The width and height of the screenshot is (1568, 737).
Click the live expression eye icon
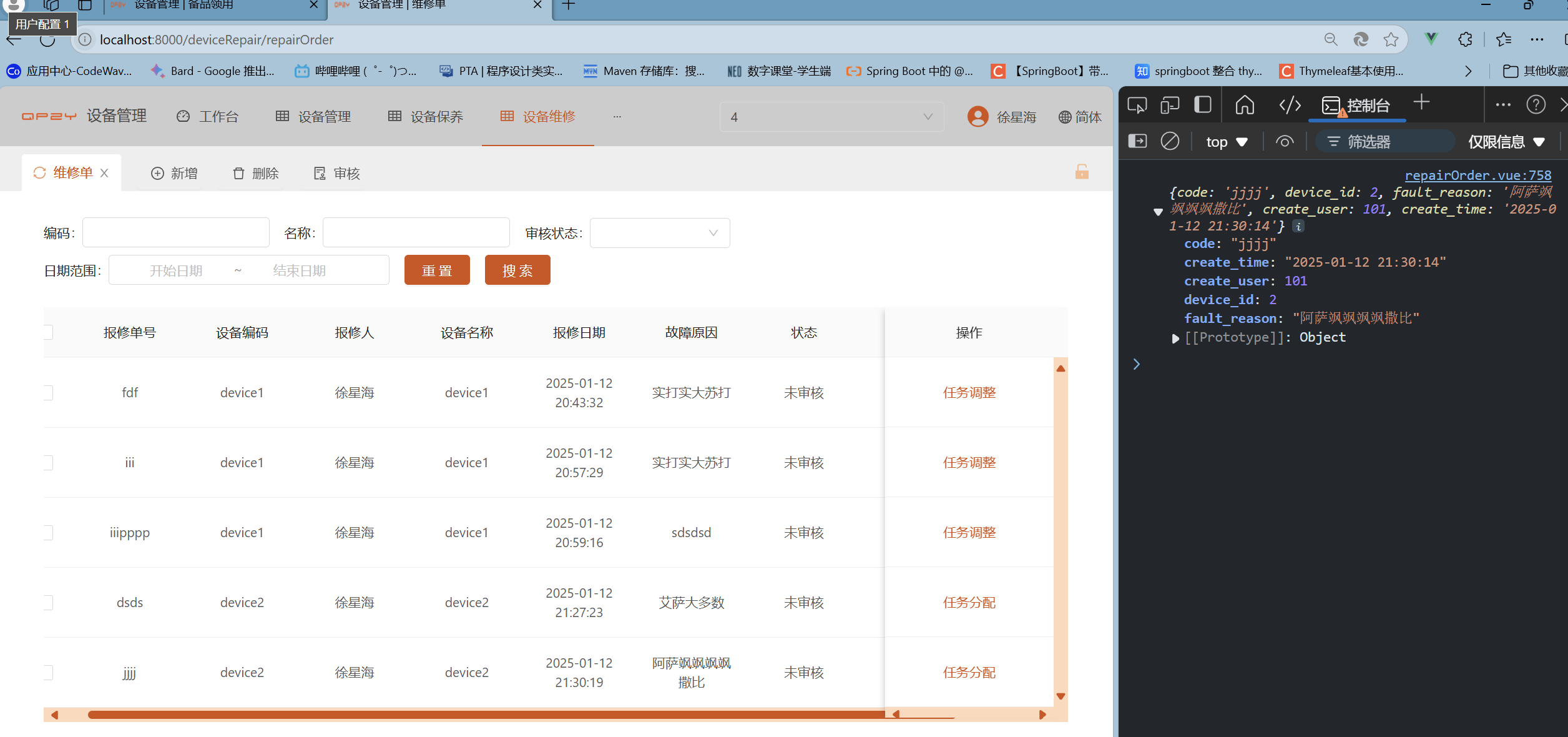pyautogui.click(x=1284, y=142)
